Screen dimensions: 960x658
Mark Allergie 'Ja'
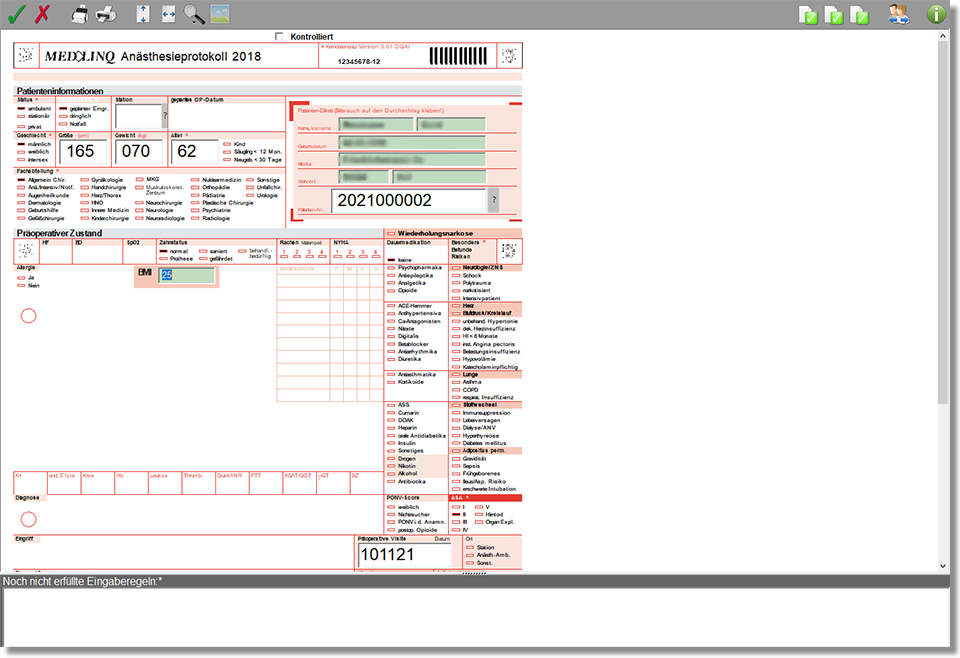21,278
